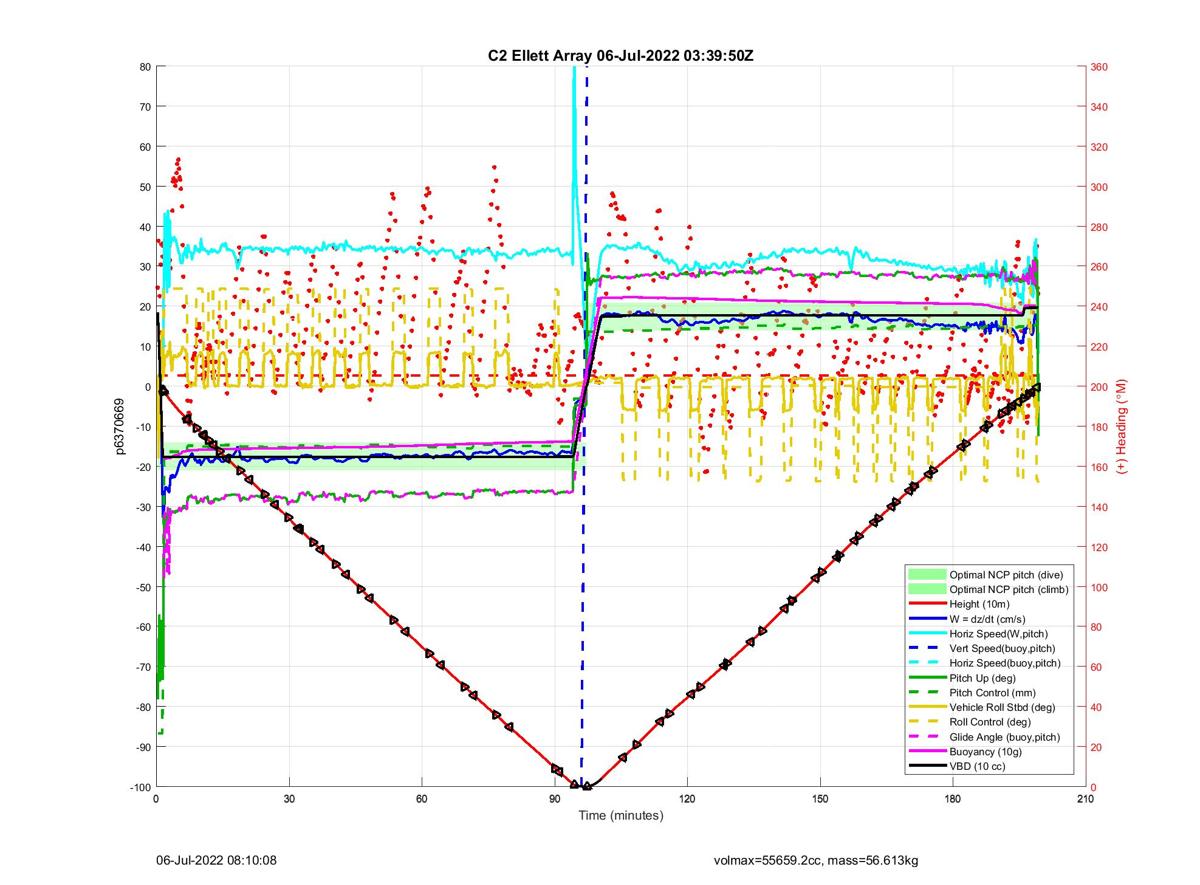Click the plot title 'C2 Ellett Array 06-Jul-2022 03:39:50Z'

tap(620, 56)
